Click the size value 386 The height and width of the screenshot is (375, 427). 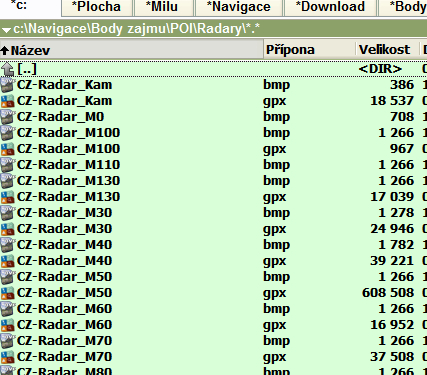click(x=402, y=85)
